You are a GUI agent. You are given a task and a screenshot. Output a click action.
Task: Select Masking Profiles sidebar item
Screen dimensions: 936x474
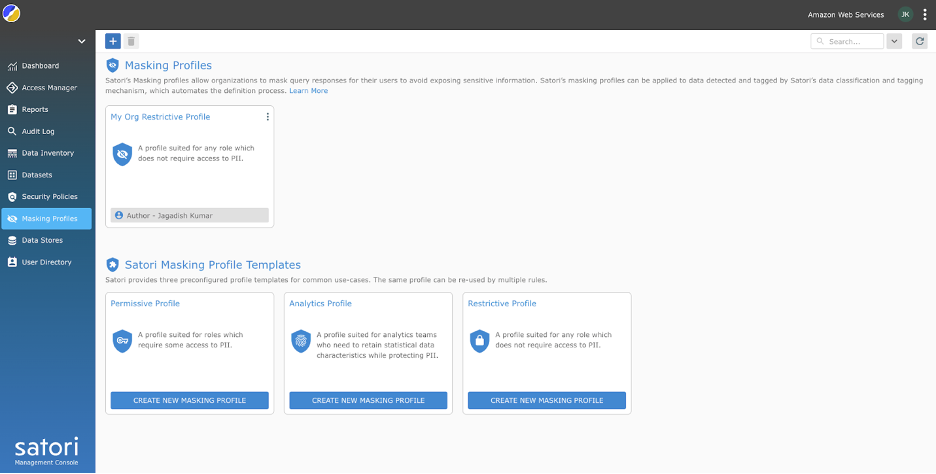click(x=47, y=218)
